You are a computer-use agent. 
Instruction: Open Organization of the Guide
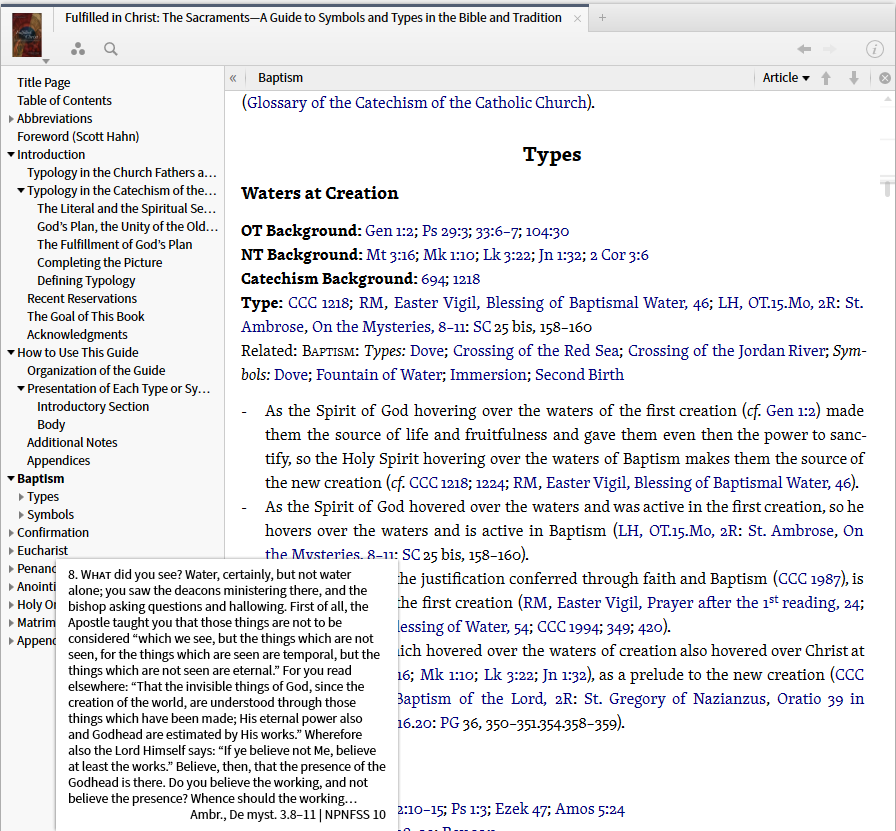pos(96,370)
